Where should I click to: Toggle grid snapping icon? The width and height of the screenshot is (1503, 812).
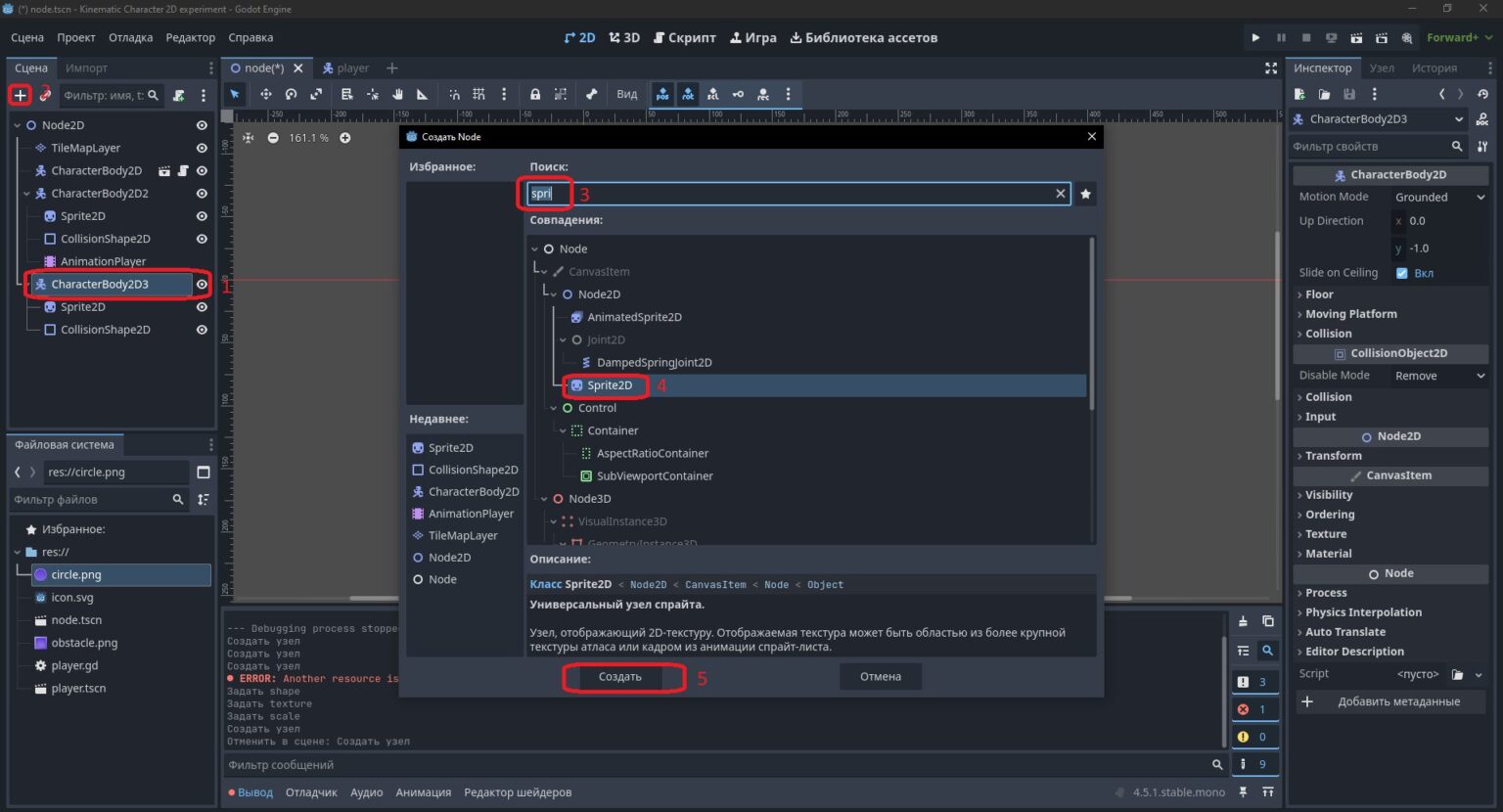tap(478, 95)
